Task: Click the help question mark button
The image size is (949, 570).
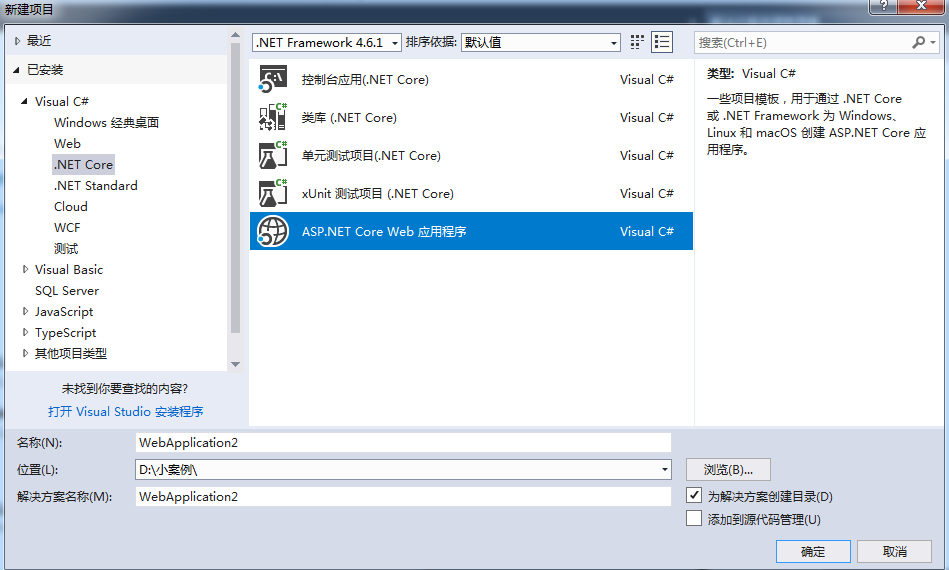Action: 884,6
